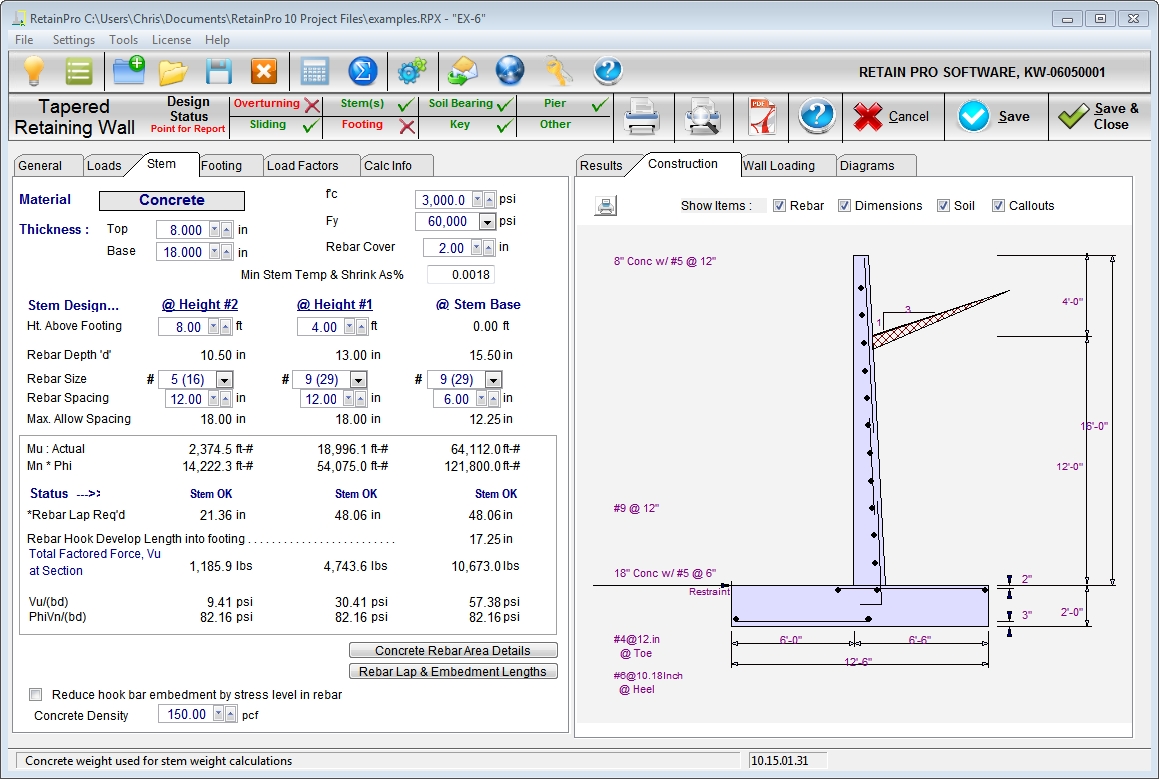Open the @ Height #2 link
1159x779 pixels.
coord(200,305)
